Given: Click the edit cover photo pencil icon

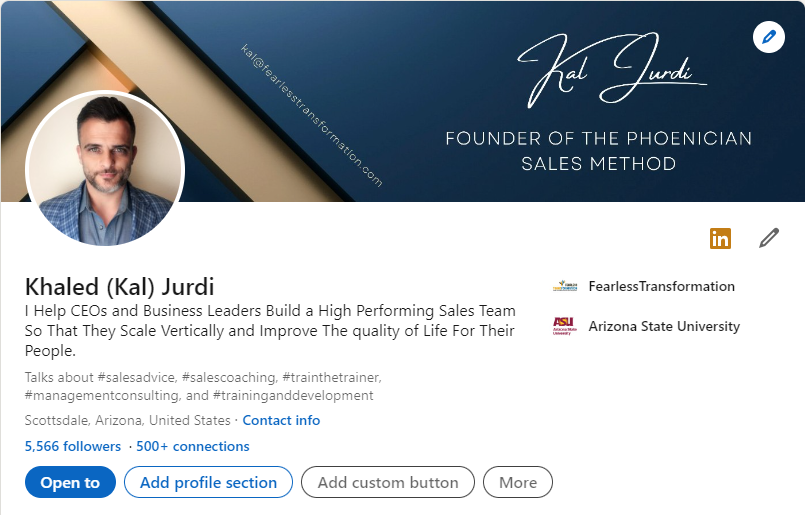Looking at the screenshot, I should pos(768,37).
